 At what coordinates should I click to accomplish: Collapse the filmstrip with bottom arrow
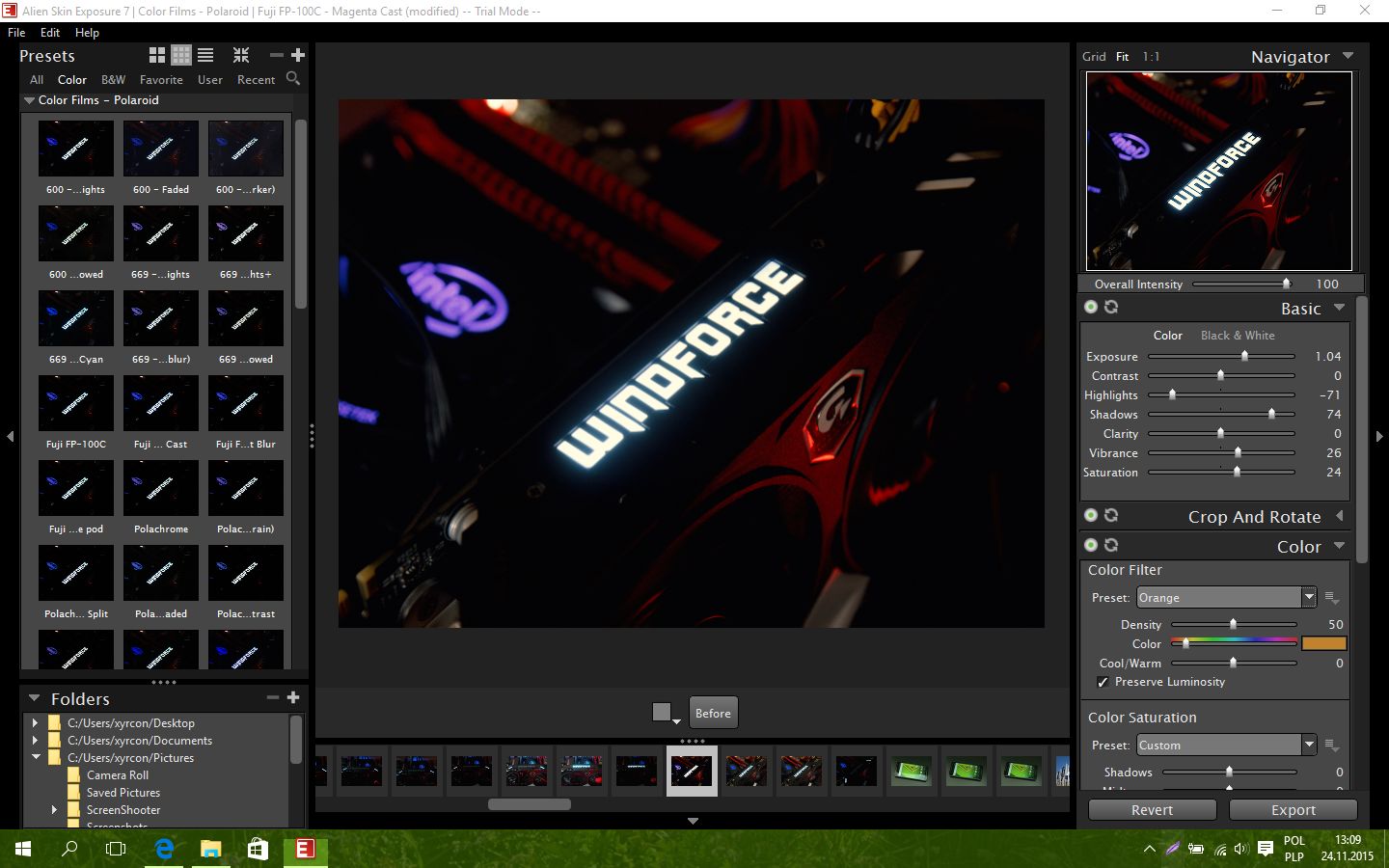coord(693,821)
